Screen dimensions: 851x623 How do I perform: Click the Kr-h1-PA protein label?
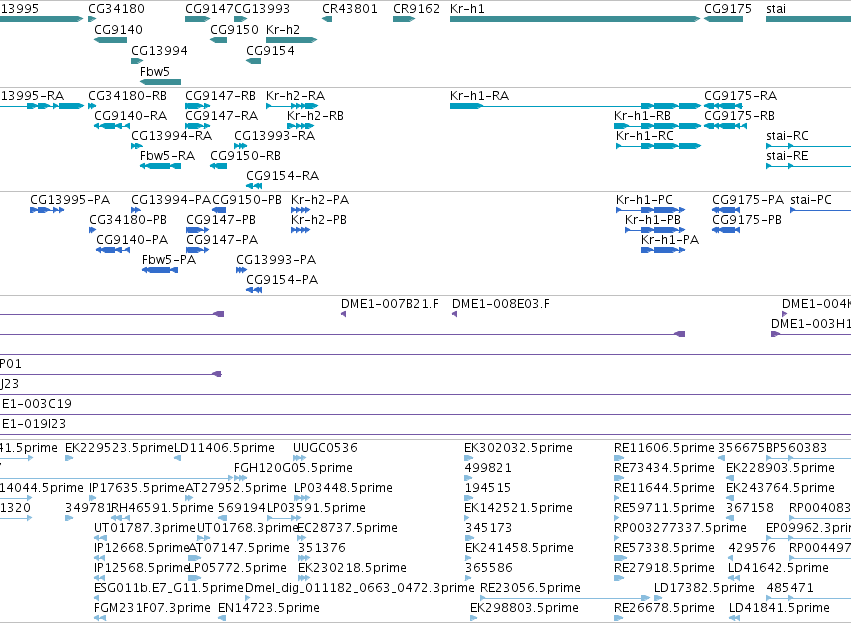tap(670, 240)
